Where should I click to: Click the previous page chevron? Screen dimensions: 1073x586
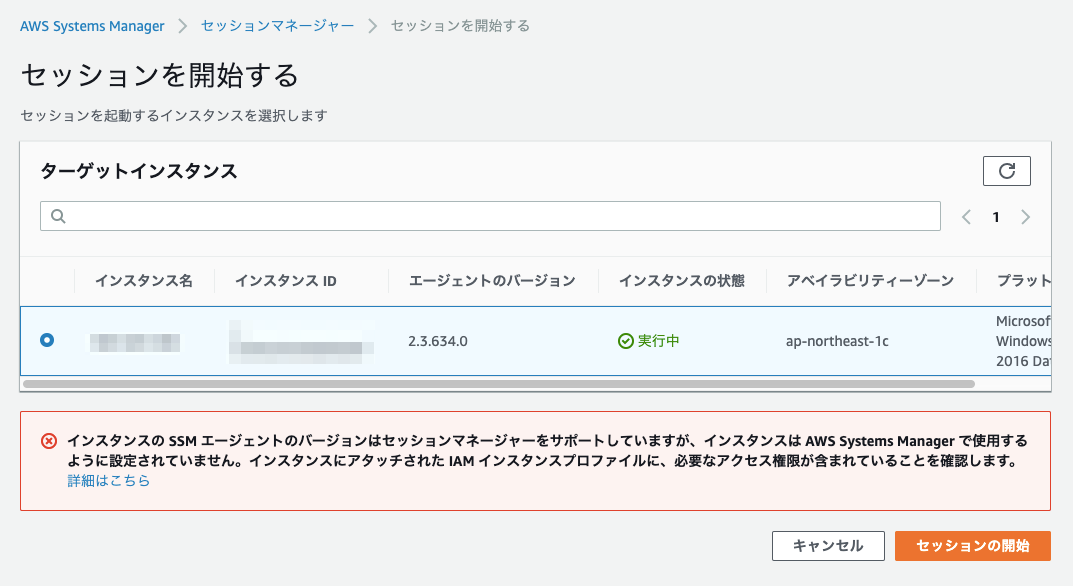(965, 215)
